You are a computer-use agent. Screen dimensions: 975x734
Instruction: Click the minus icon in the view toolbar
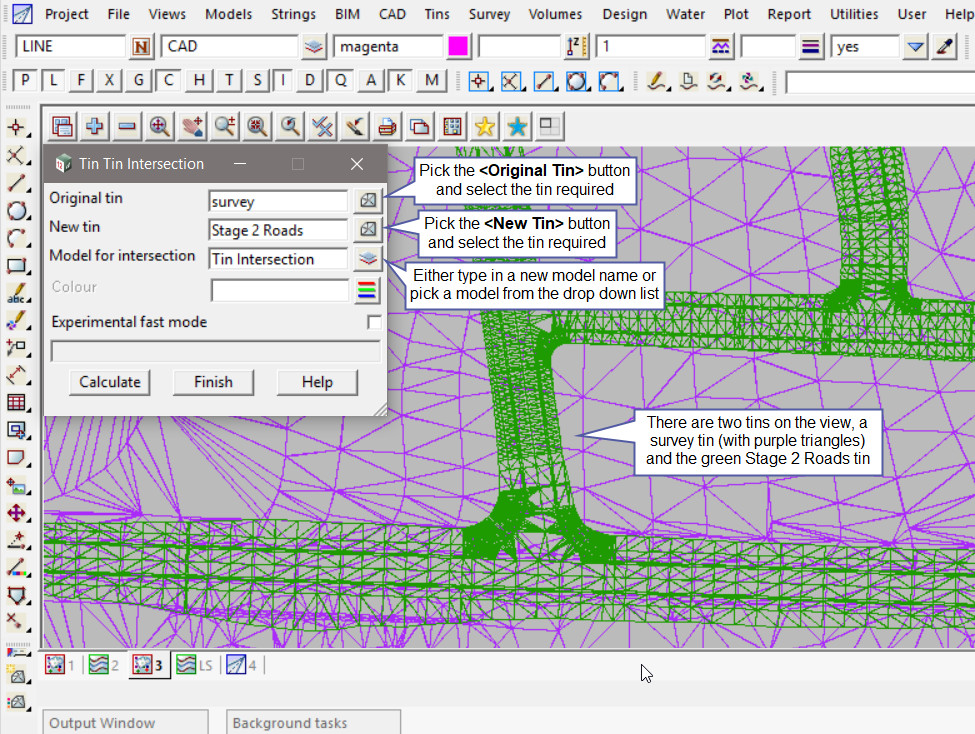point(127,126)
